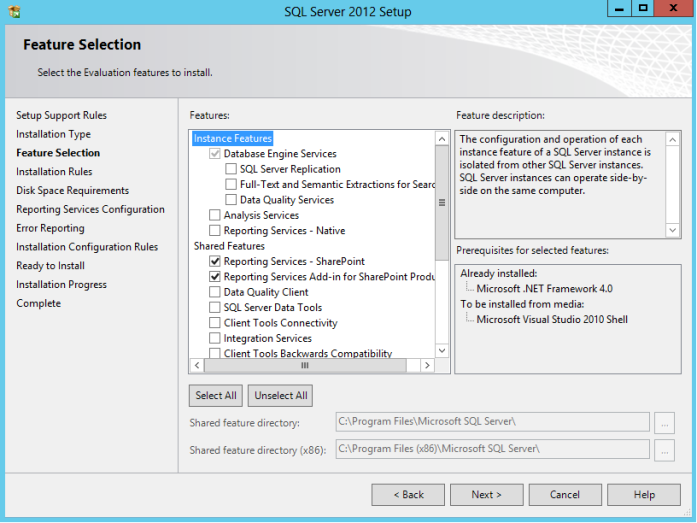Enable the SQL Server Data Tools checkbox
This screenshot has width=697, height=523.
tap(215, 307)
